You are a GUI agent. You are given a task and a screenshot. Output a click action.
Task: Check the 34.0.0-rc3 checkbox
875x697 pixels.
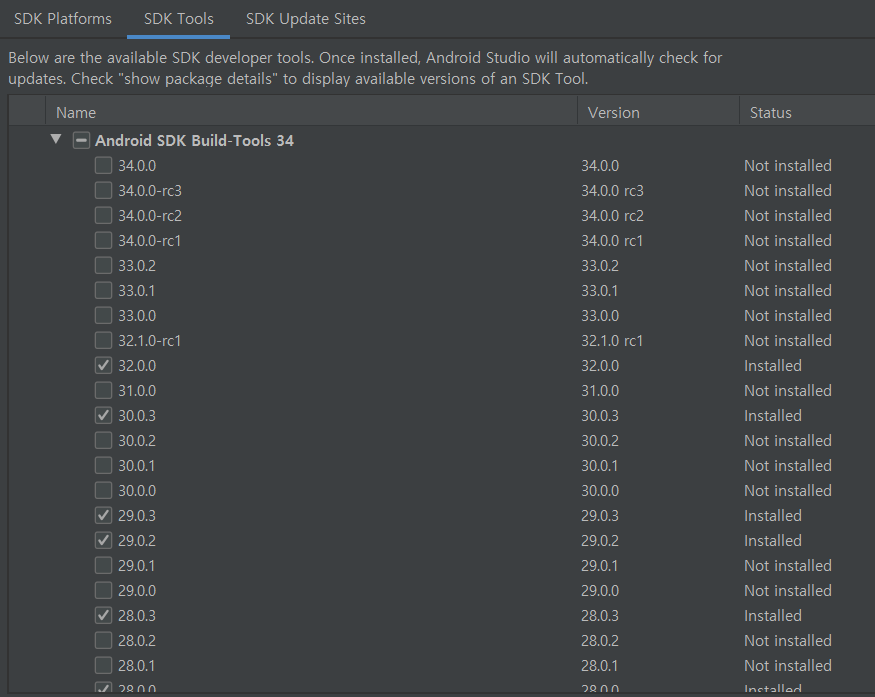[x=103, y=190]
